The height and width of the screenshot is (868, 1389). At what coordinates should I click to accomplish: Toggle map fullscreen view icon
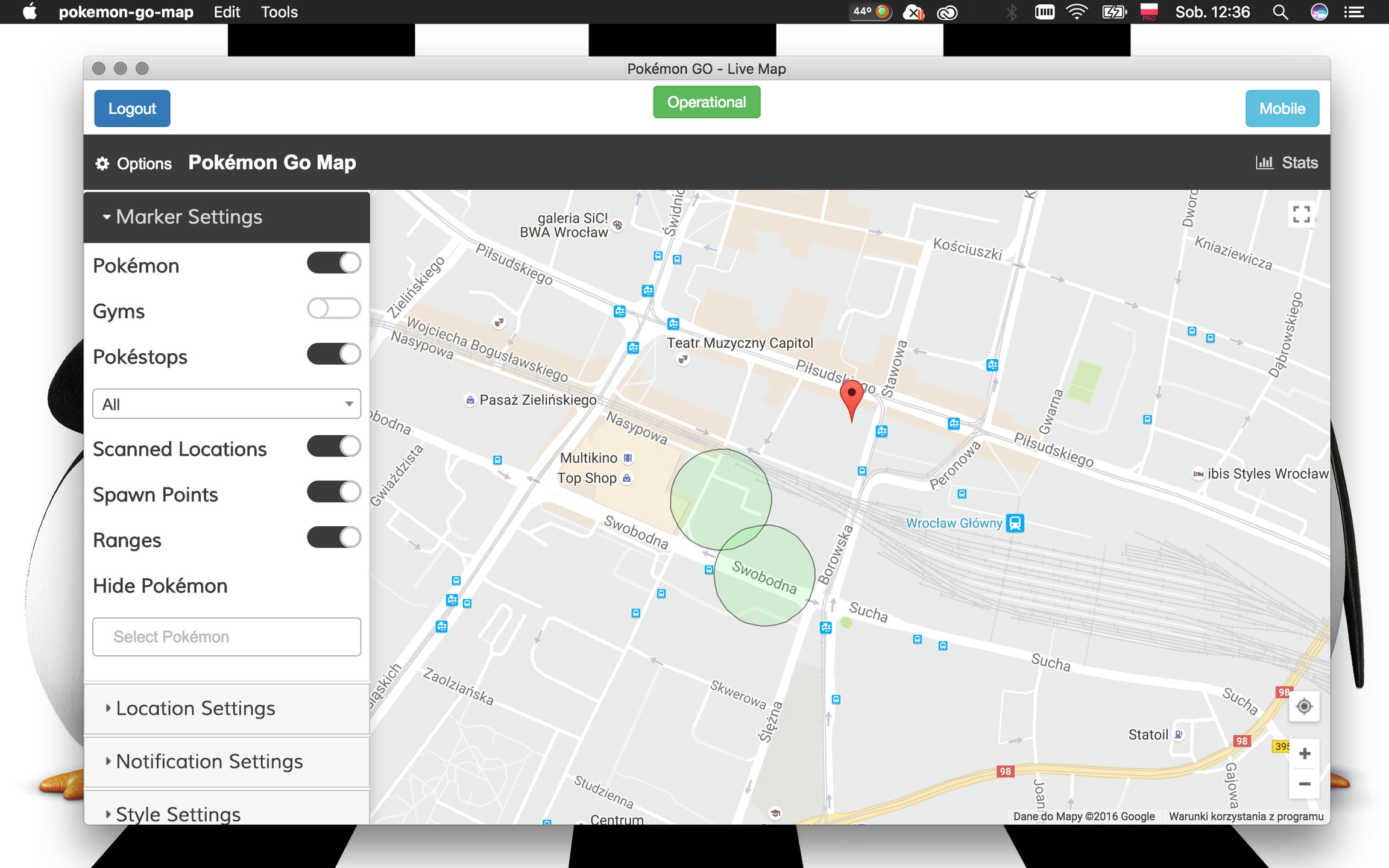click(x=1301, y=214)
